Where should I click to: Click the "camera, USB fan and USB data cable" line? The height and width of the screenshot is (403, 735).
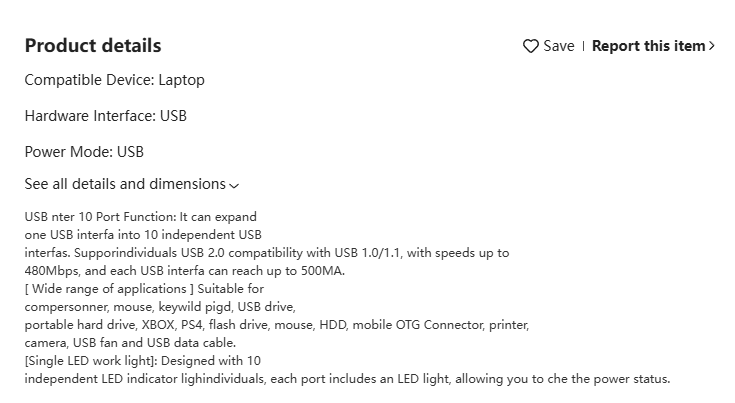point(130,343)
